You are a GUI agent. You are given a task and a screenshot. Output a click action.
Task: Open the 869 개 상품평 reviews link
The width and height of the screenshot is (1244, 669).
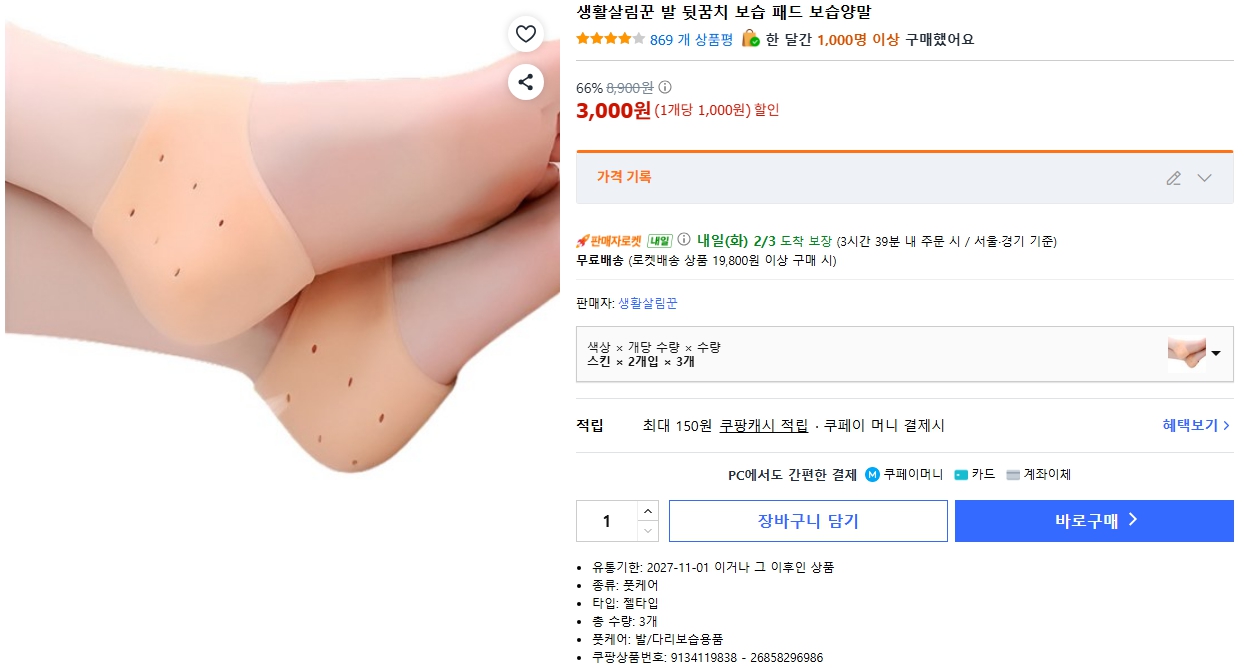(x=691, y=39)
